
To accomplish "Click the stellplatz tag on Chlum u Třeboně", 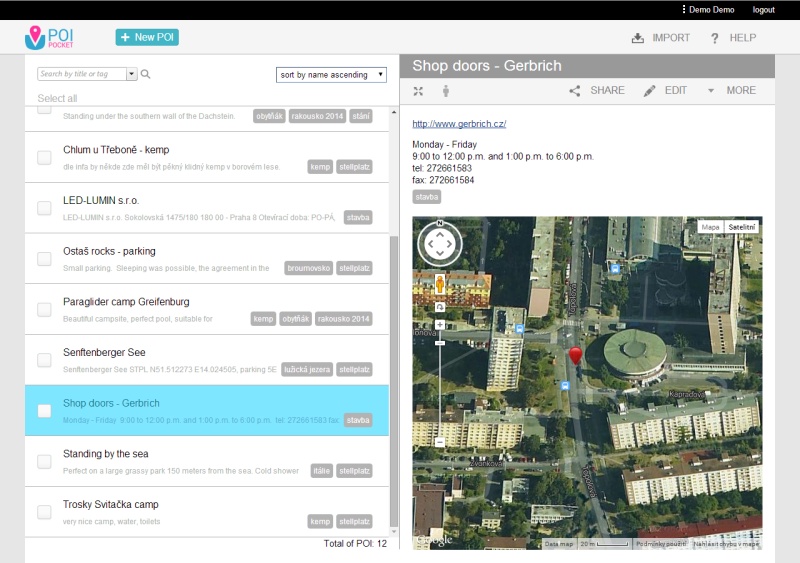I will (354, 167).
